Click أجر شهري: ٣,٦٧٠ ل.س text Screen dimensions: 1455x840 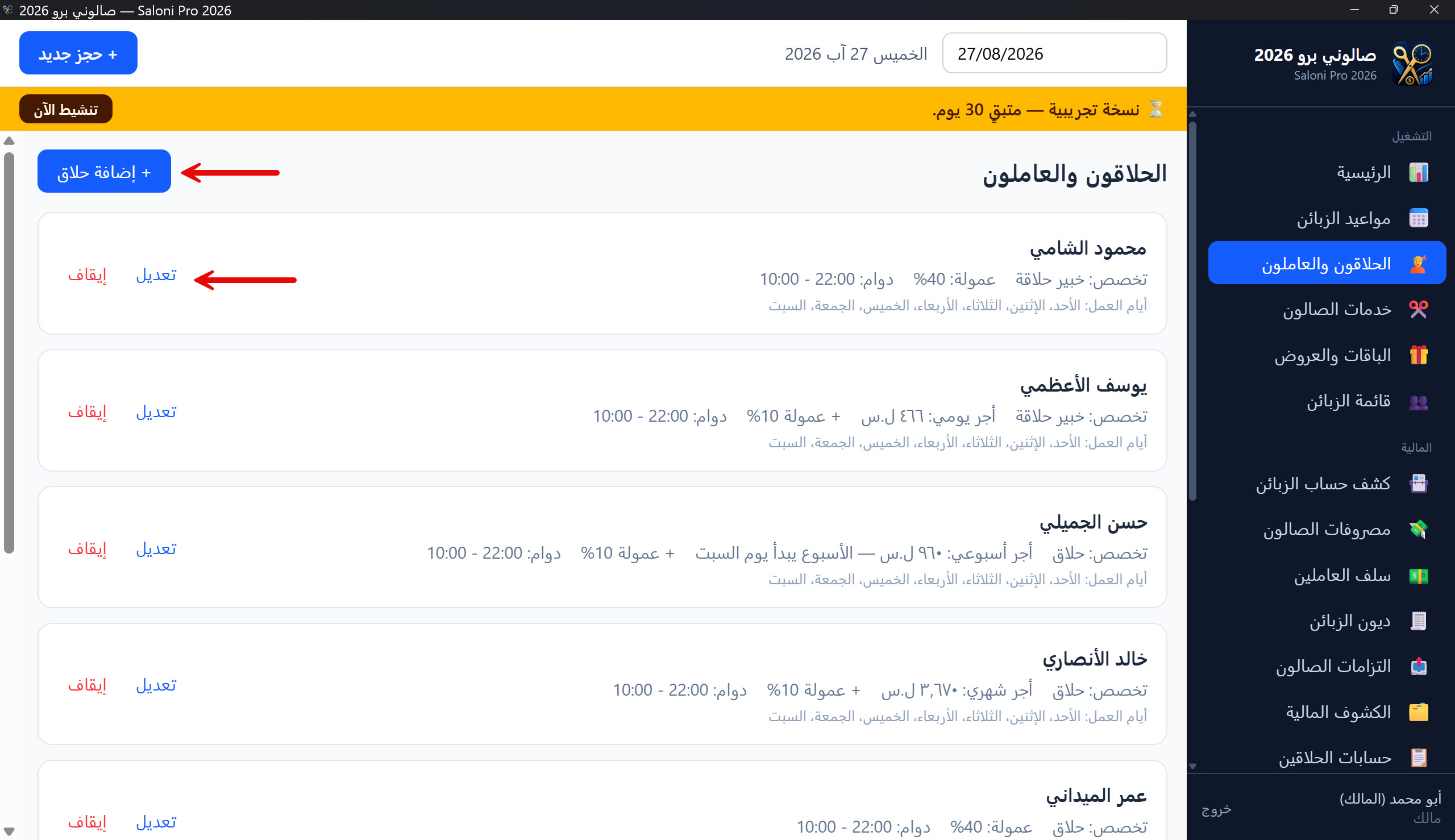tap(957, 690)
